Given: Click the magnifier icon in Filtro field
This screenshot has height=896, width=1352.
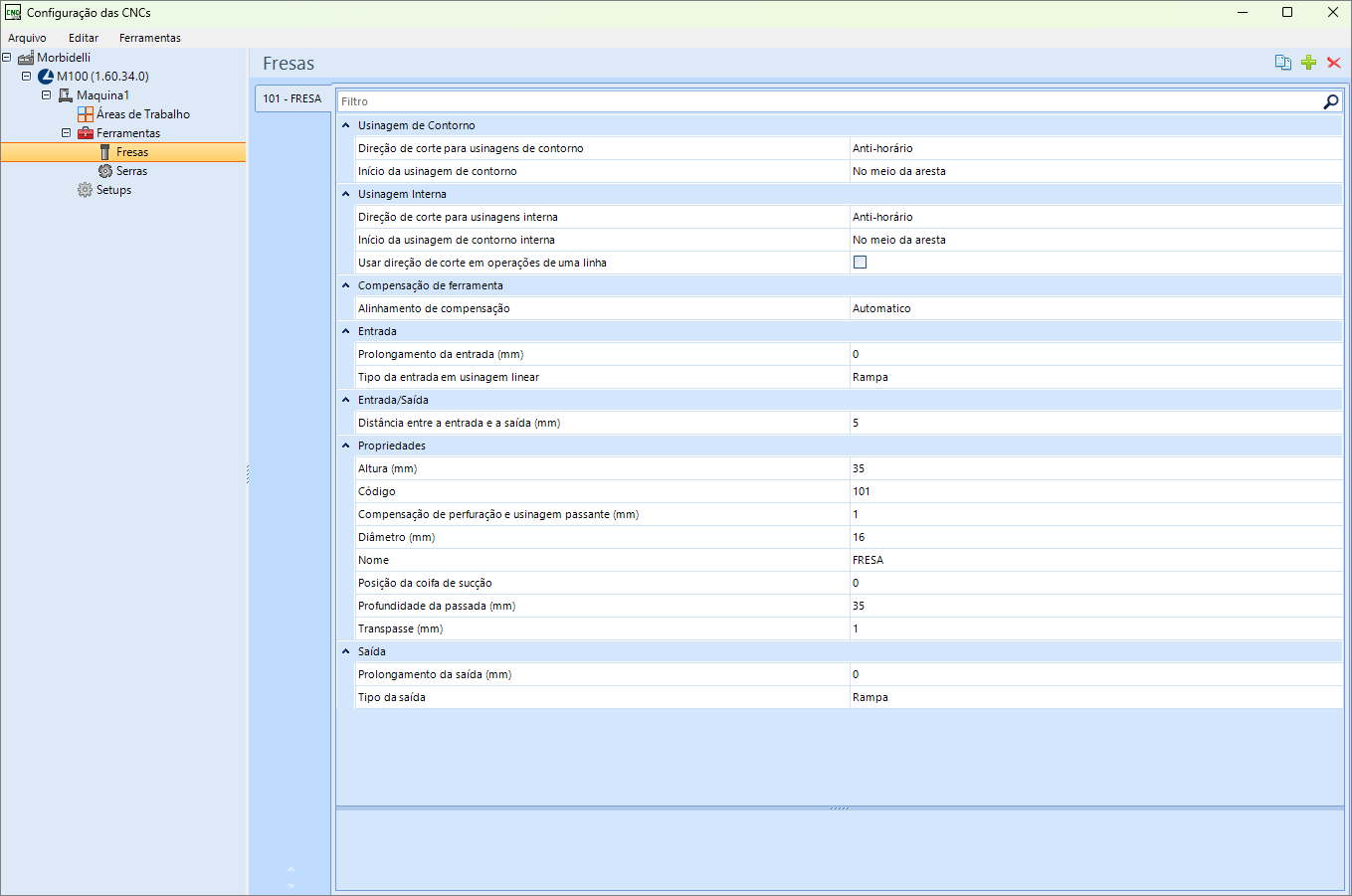Looking at the screenshot, I should coord(1331,101).
